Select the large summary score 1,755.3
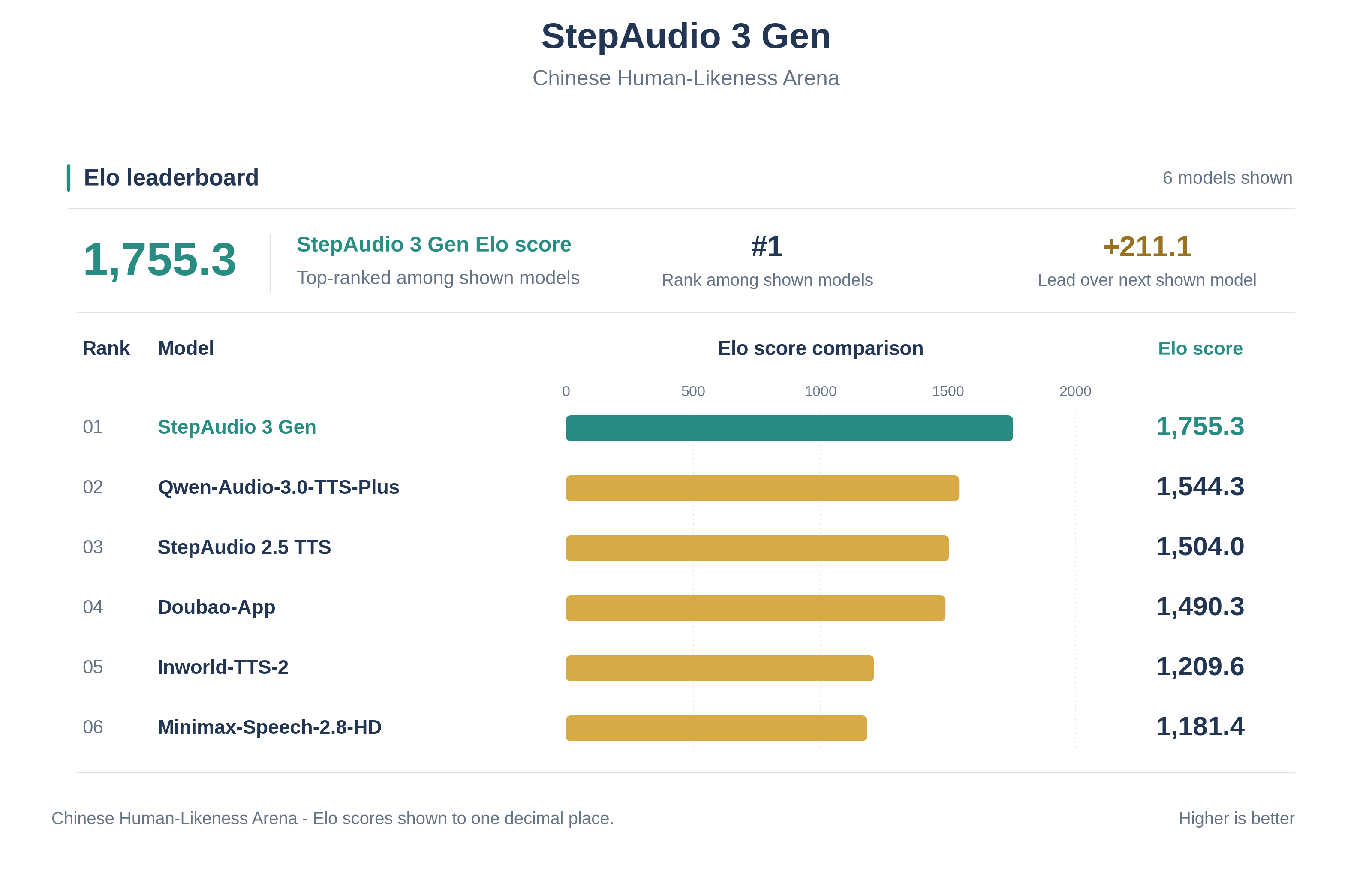 159,260
